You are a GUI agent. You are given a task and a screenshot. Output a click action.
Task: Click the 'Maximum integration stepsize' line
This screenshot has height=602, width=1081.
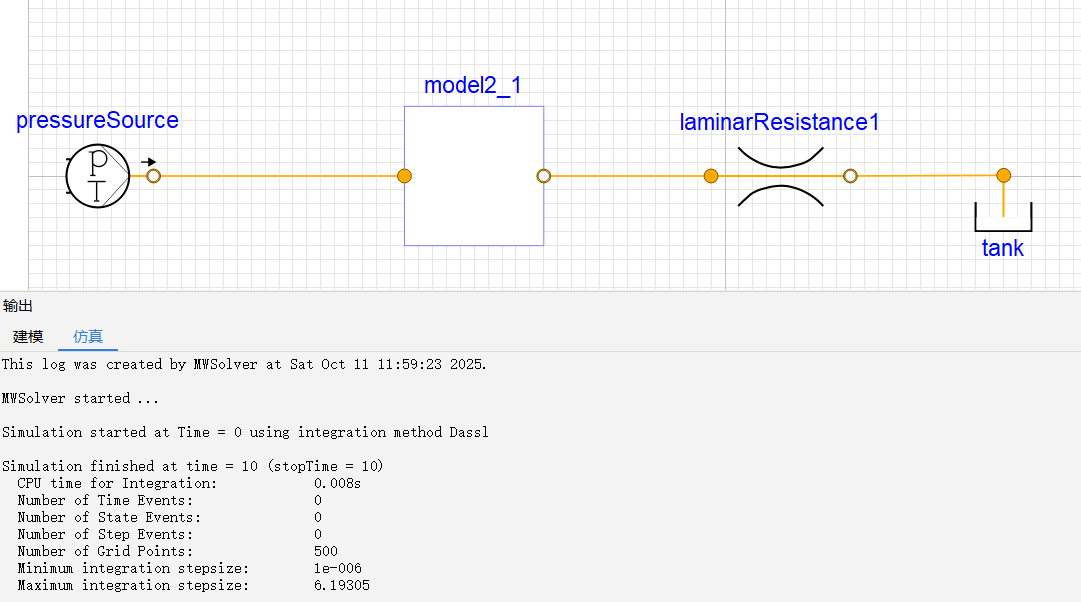194,585
